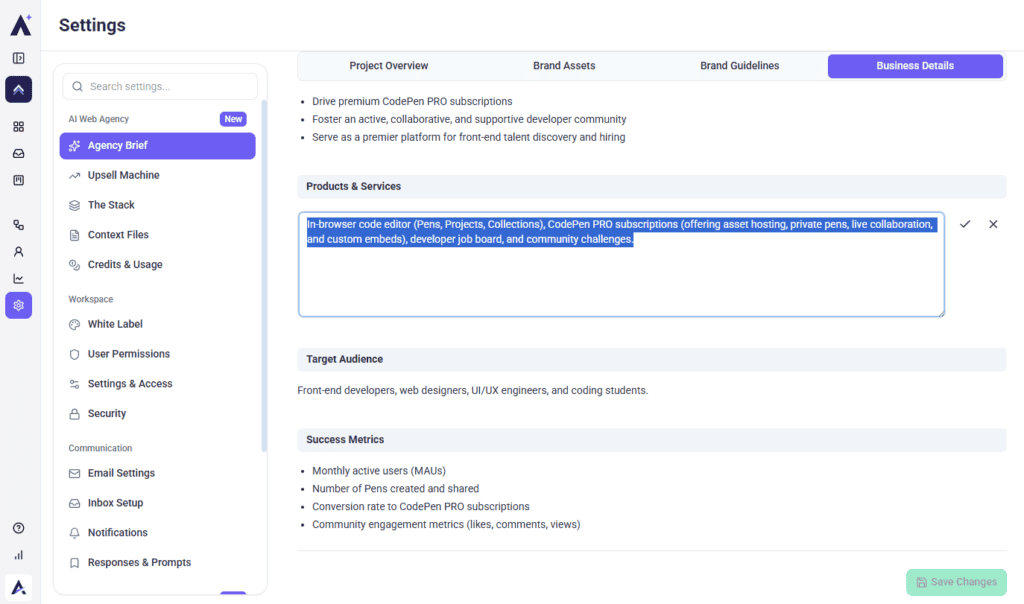Click the Settings page title
The height and width of the screenshot is (604, 1024).
pos(92,25)
